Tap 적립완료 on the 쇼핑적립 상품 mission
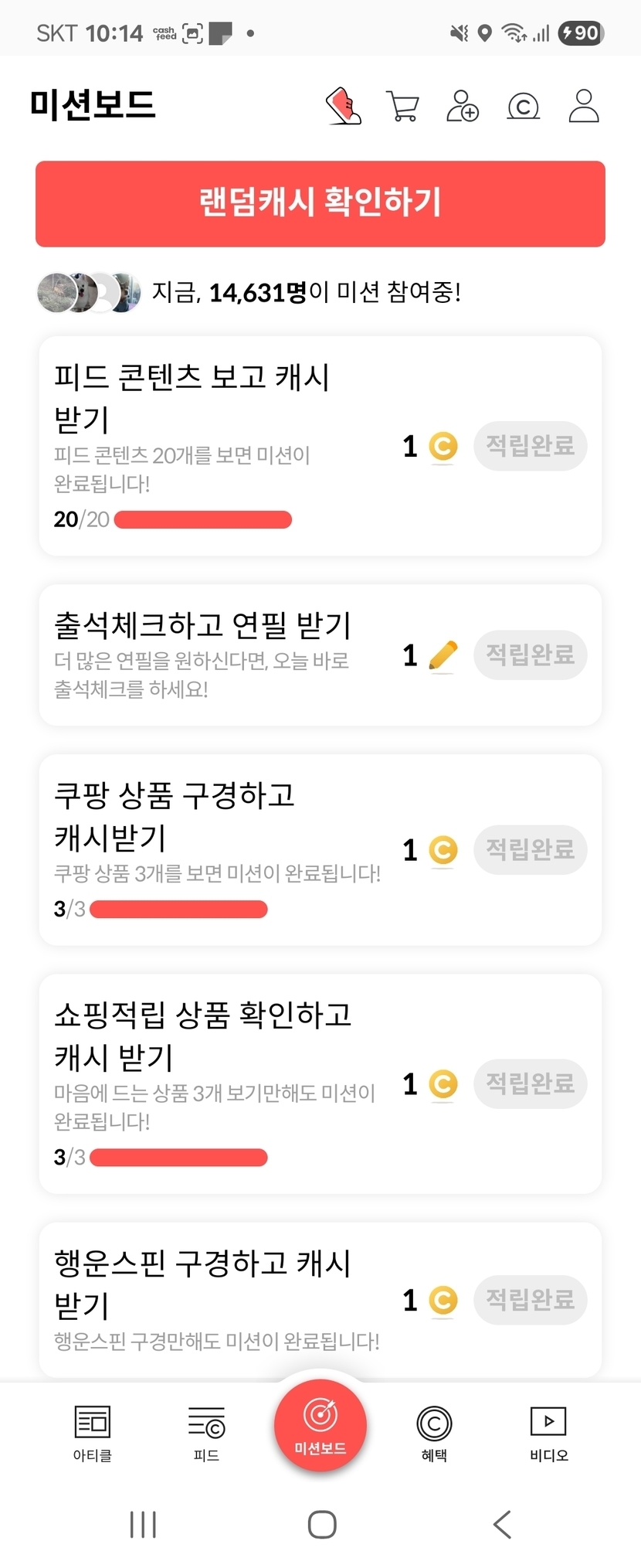641x1568 pixels. [x=531, y=1083]
